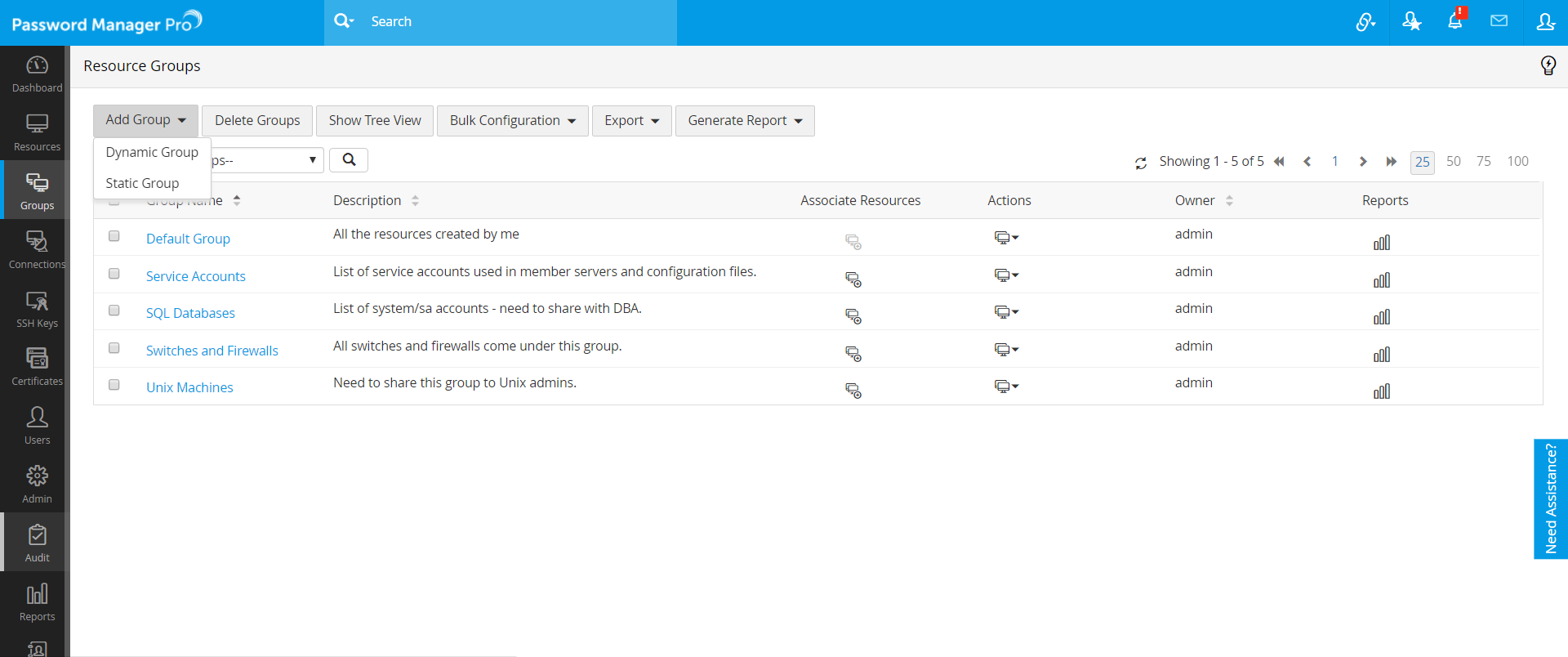Click associate resources icon for Service Accounts

point(853,279)
